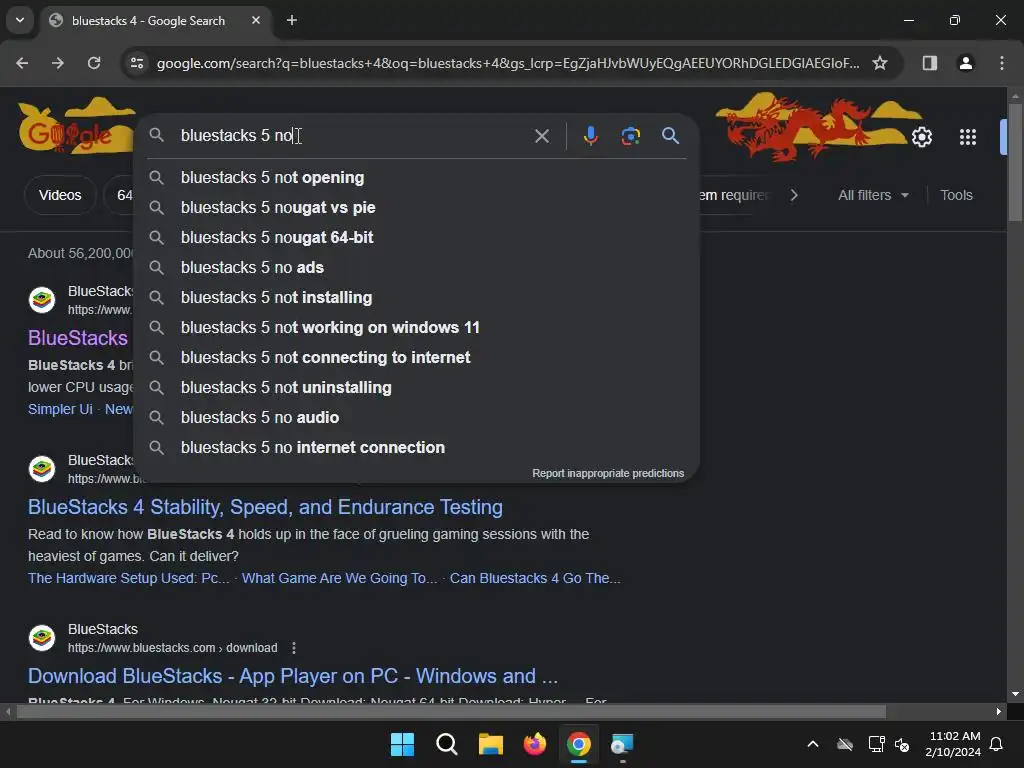Open Firefox from taskbar
The width and height of the screenshot is (1024, 768).
[x=535, y=744]
